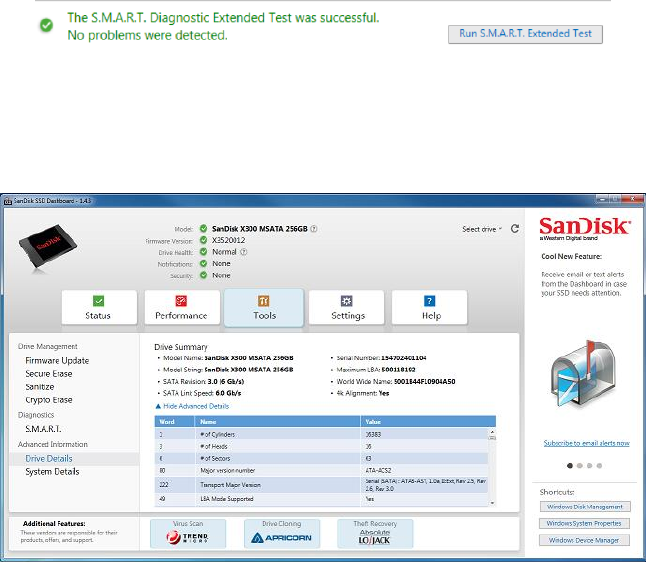Click the # of Sectors row
The height and width of the screenshot is (562, 646).
(321, 458)
